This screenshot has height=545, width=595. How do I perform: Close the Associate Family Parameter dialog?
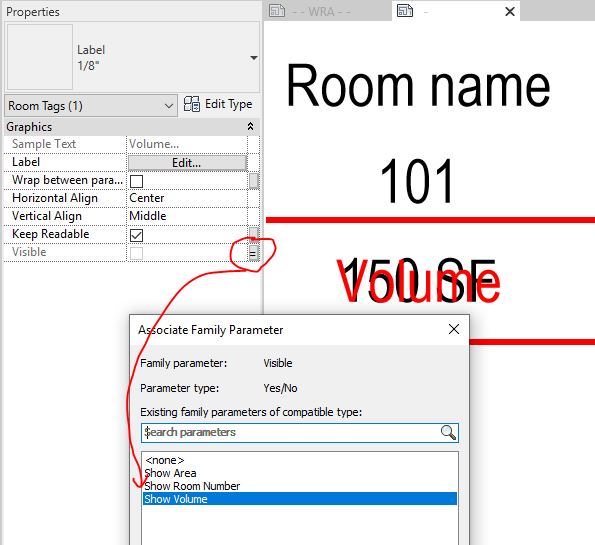[x=454, y=329]
